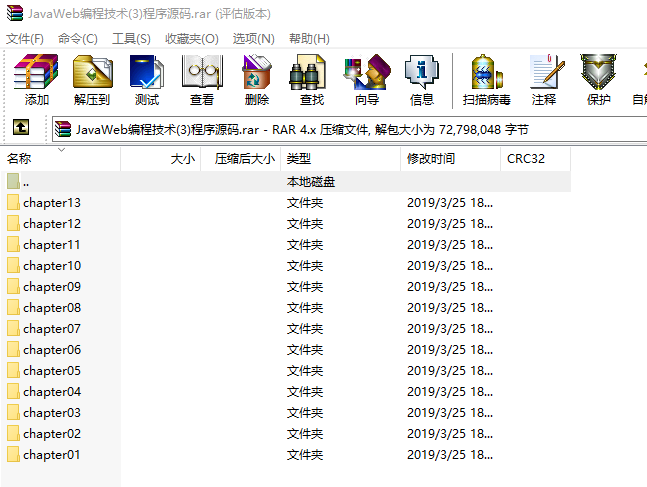Launch the Wizard (向导) tool

[x=367, y=80]
